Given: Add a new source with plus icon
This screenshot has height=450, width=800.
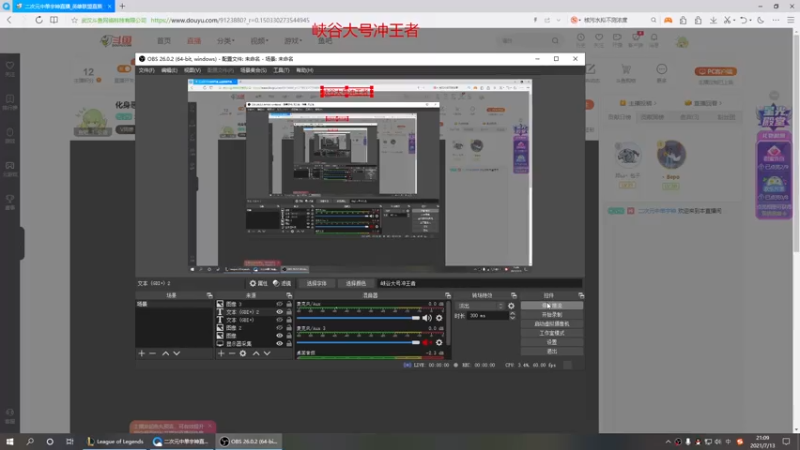Looking at the screenshot, I should coord(221,353).
